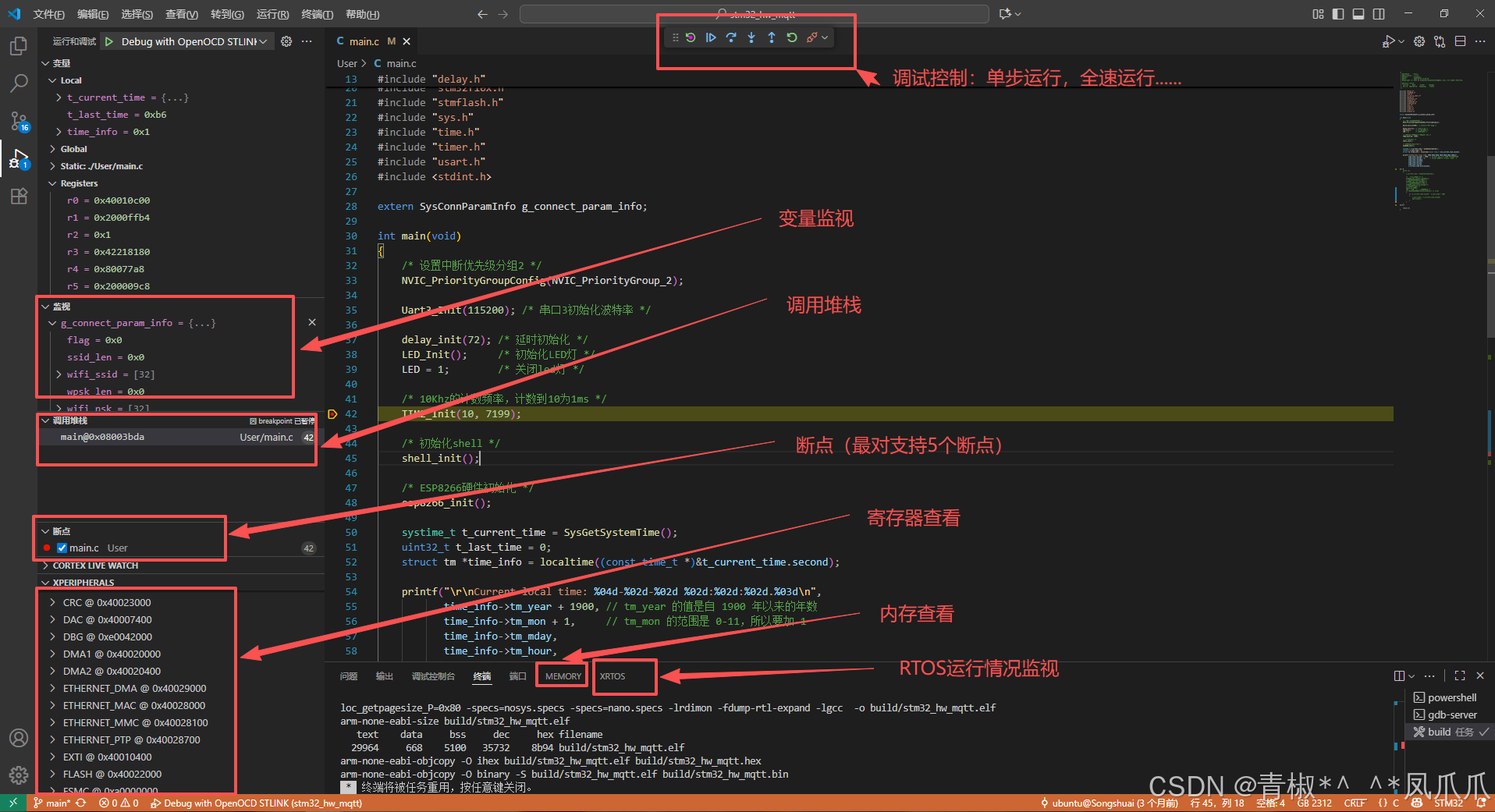Restart the debug session (green circular arrow)

click(x=792, y=37)
